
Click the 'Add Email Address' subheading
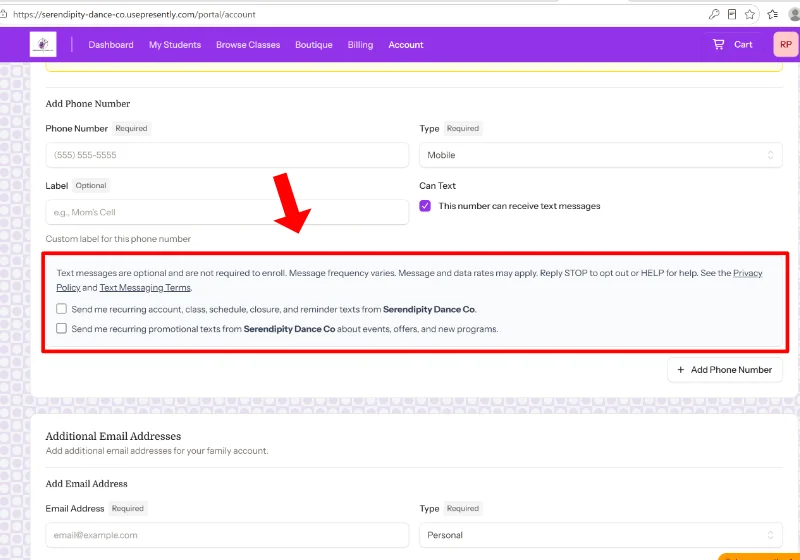tap(86, 483)
